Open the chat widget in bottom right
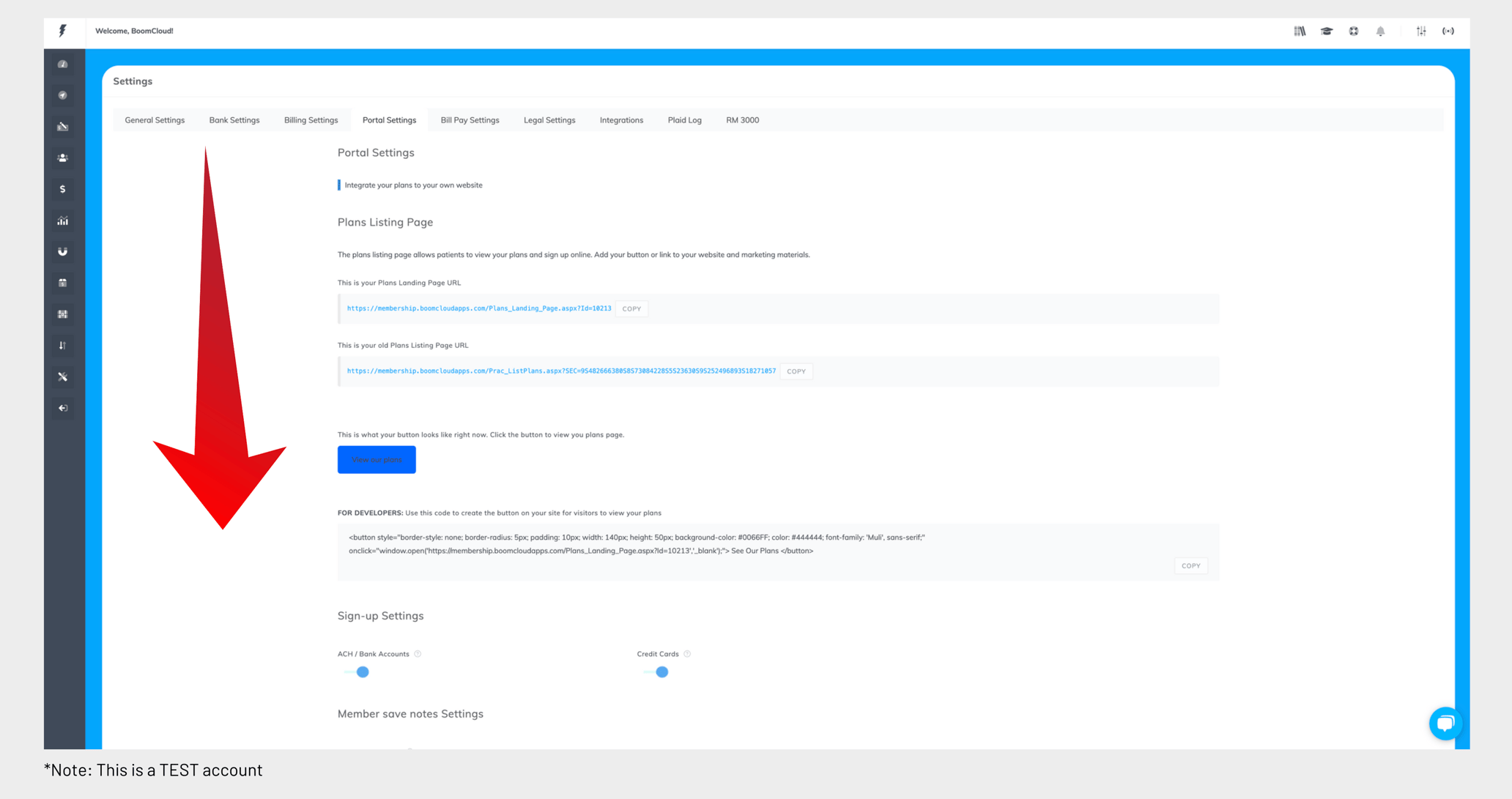The image size is (1512, 799). pyautogui.click(x=1445, y=724)
